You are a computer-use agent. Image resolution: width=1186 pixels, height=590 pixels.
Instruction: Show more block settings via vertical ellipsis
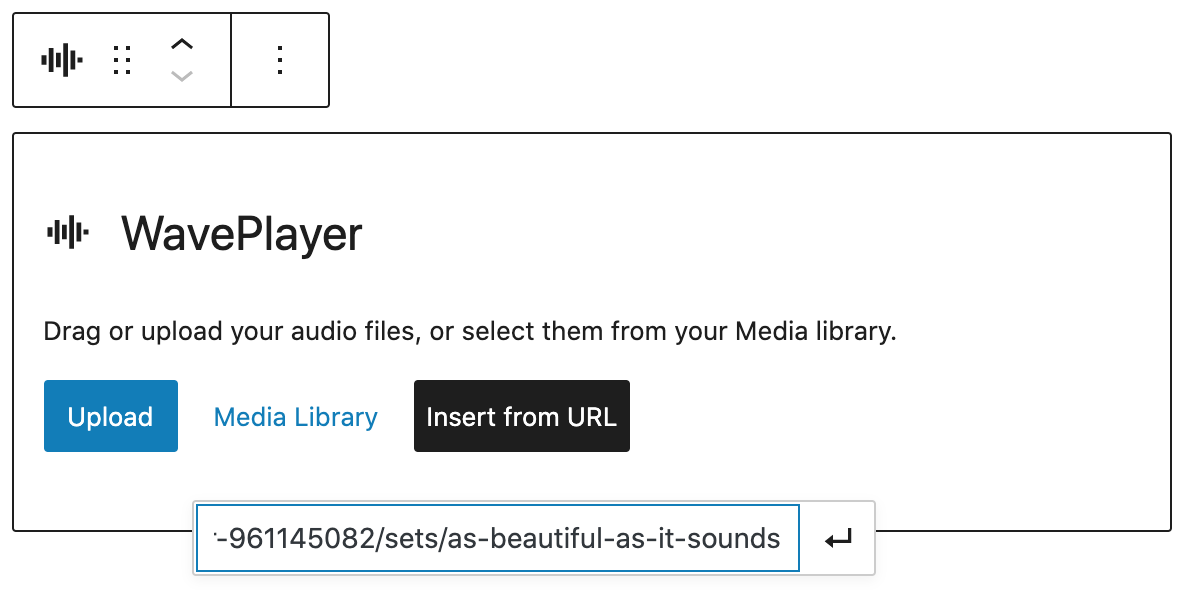280,61
